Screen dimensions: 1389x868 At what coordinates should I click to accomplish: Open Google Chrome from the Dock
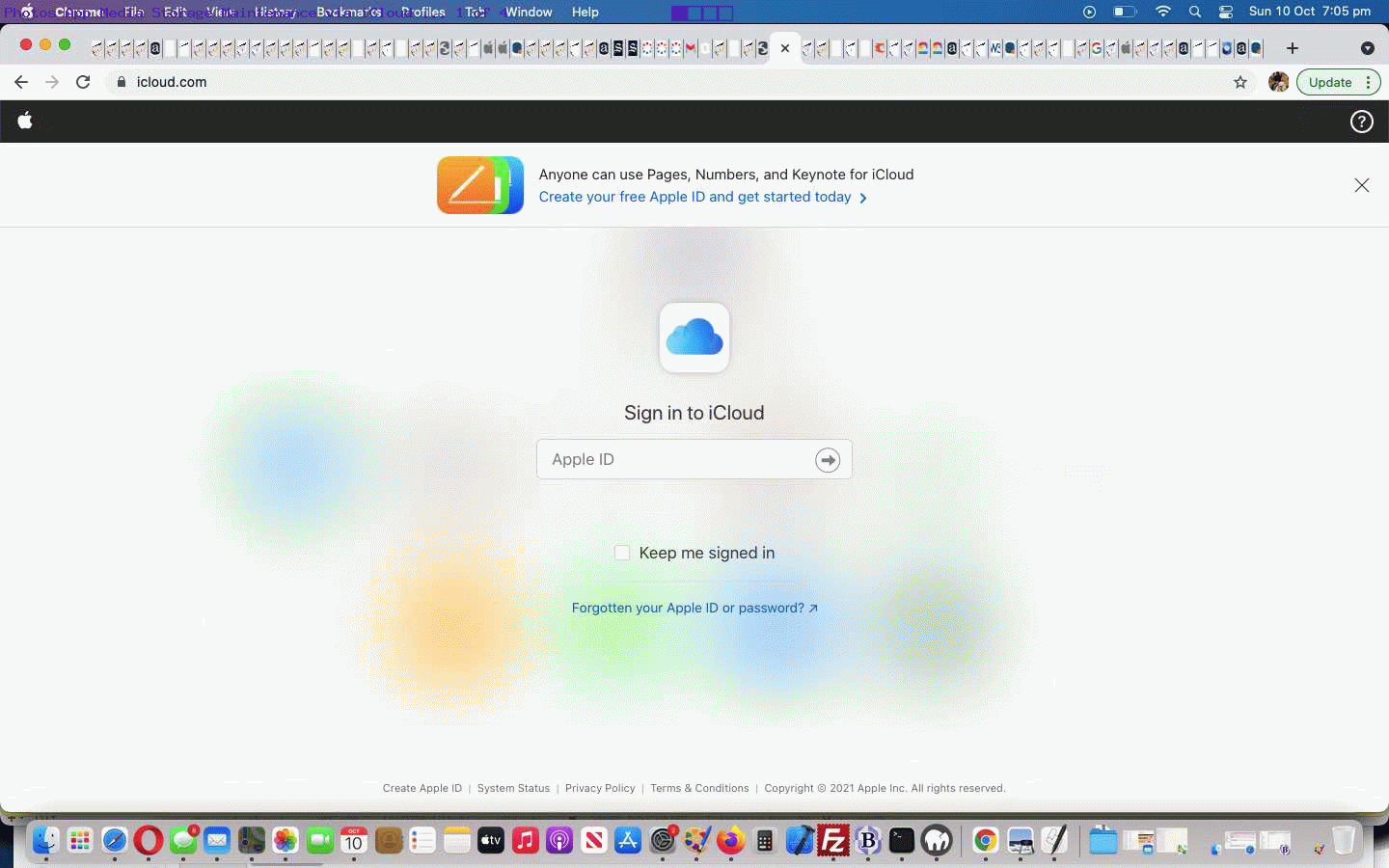[x=985, y=841]
